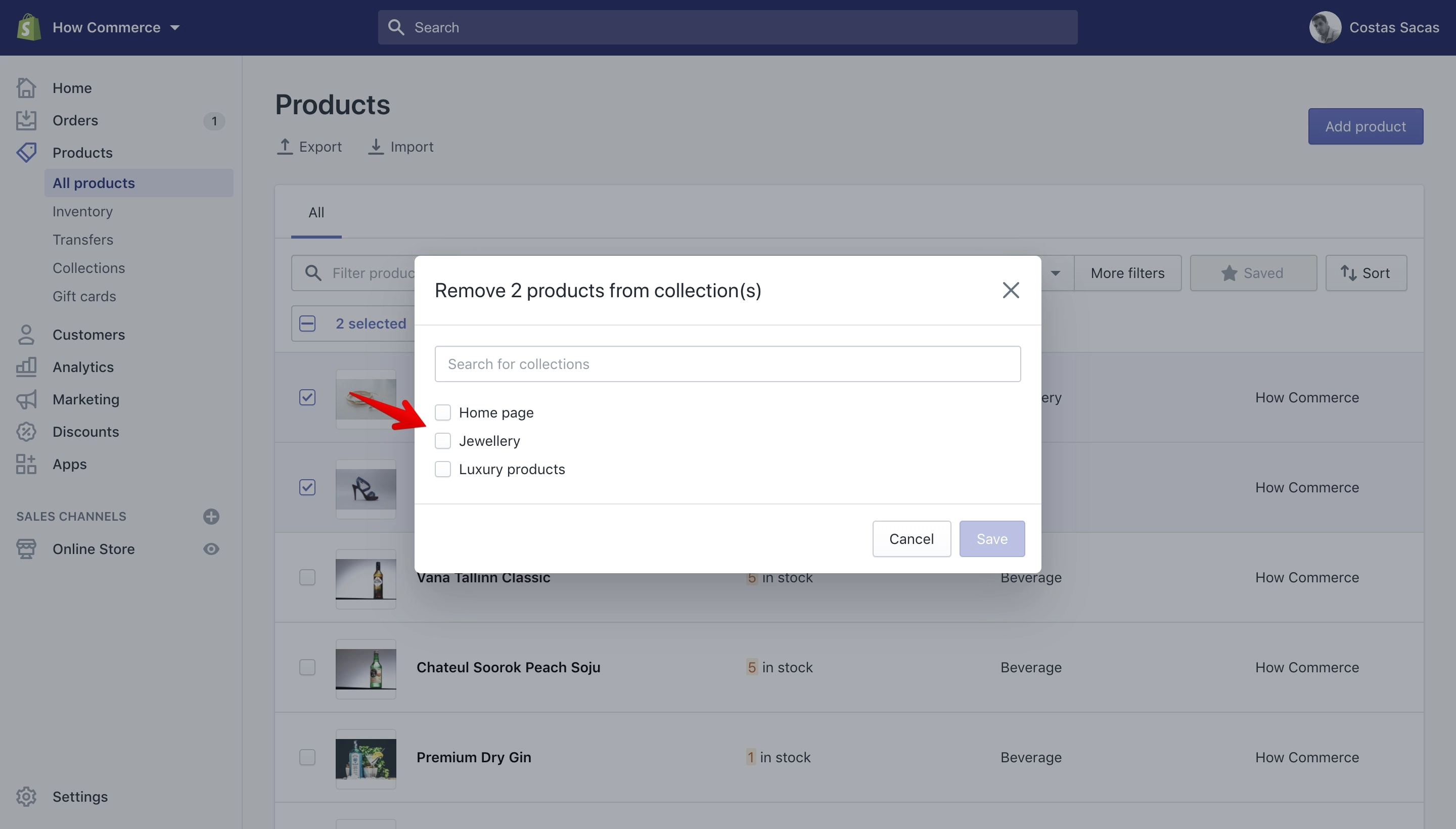Click into Search for collections field
This screenshot has width=1456, height=829.
[727, 364]
